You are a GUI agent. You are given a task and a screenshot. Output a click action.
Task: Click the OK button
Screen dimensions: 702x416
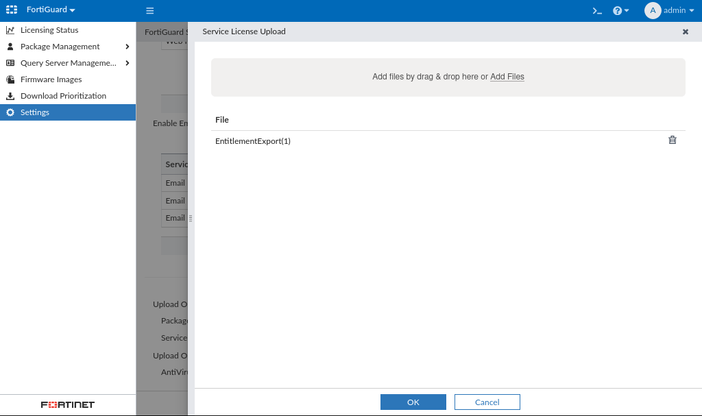[x=413, y=402]
